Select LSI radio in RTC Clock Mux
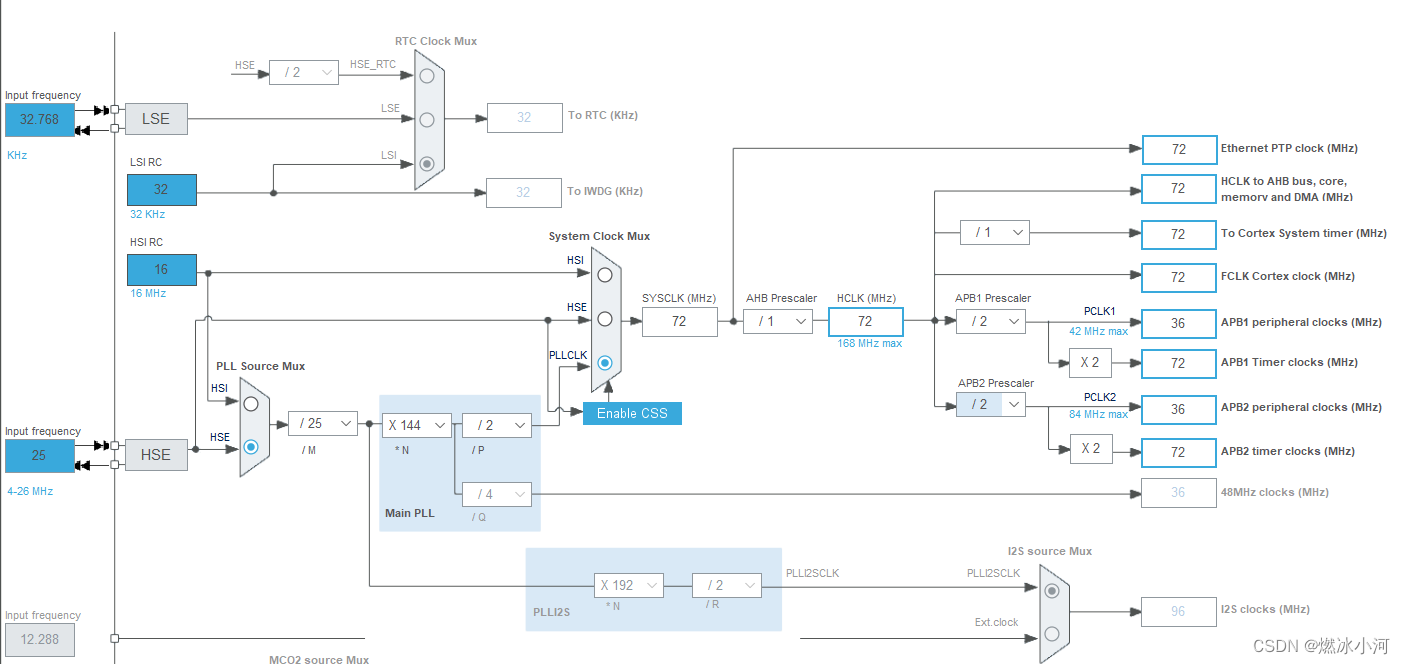1405x664 pixels. tap(427, 163)
